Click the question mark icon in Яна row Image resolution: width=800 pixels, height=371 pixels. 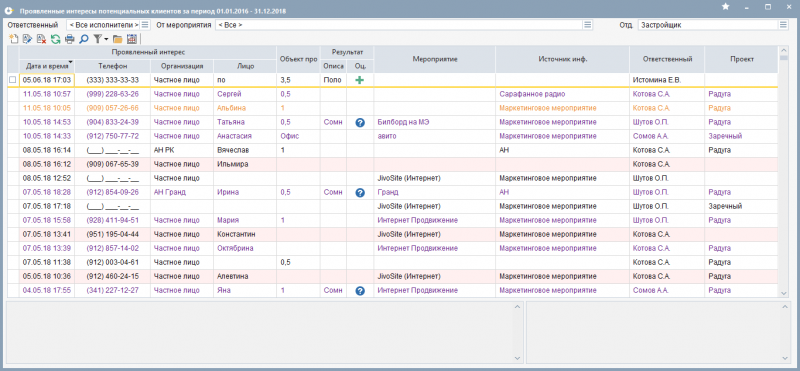pos(360,290)
